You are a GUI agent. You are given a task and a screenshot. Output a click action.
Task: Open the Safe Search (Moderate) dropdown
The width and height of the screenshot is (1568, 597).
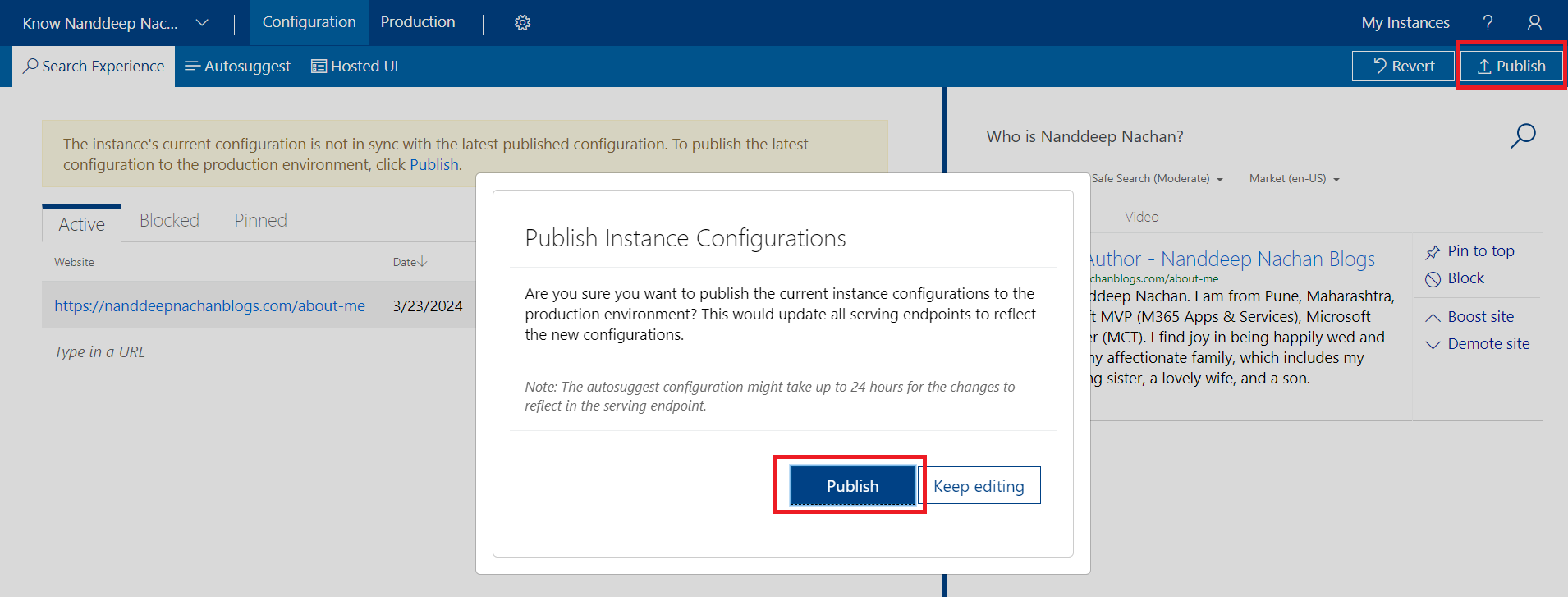1157,179
